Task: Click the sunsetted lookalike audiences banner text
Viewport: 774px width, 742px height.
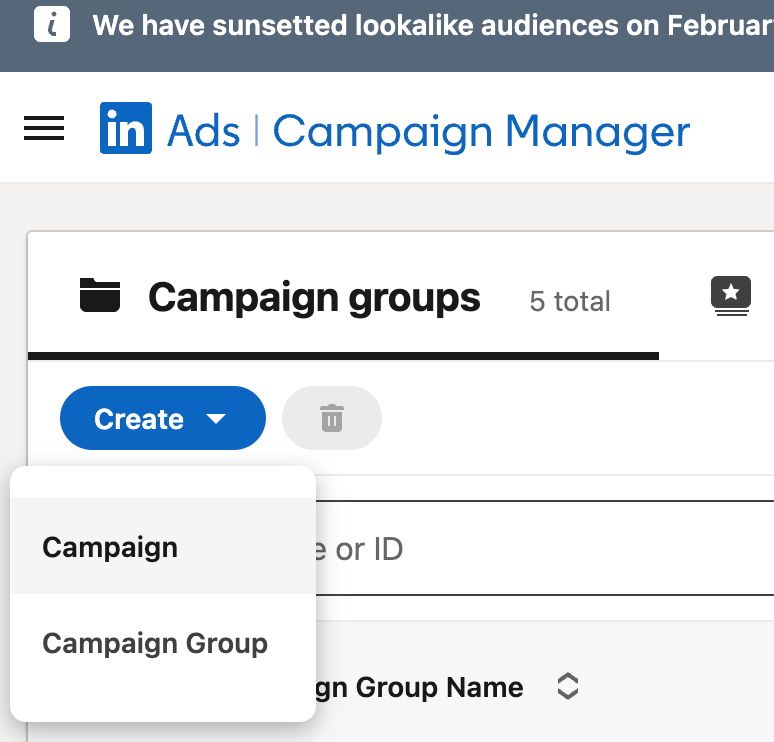Action: click(430, 25)
